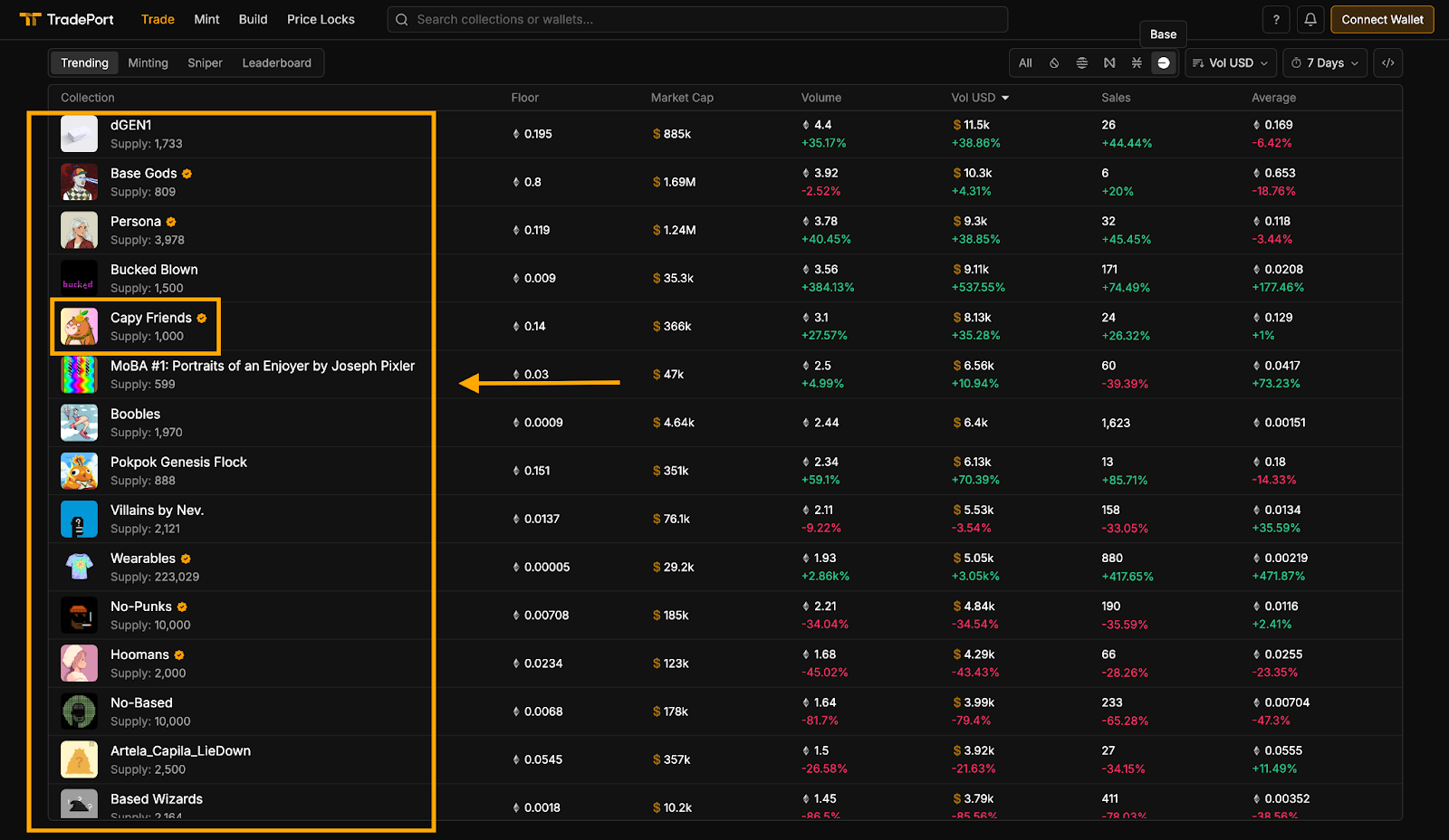The image size is (1449, 840).
Task: Click verified badge next to Hoomans
Action: pyautogui.click(x=179, y=655)
